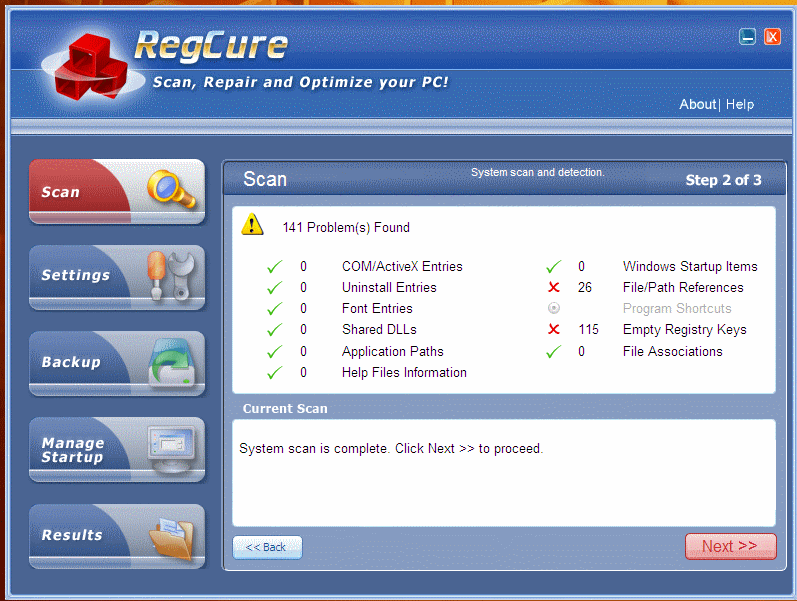Open the Results section in sidebar
The width and height of the screenshot is (797, 601).
click(117, 536)
